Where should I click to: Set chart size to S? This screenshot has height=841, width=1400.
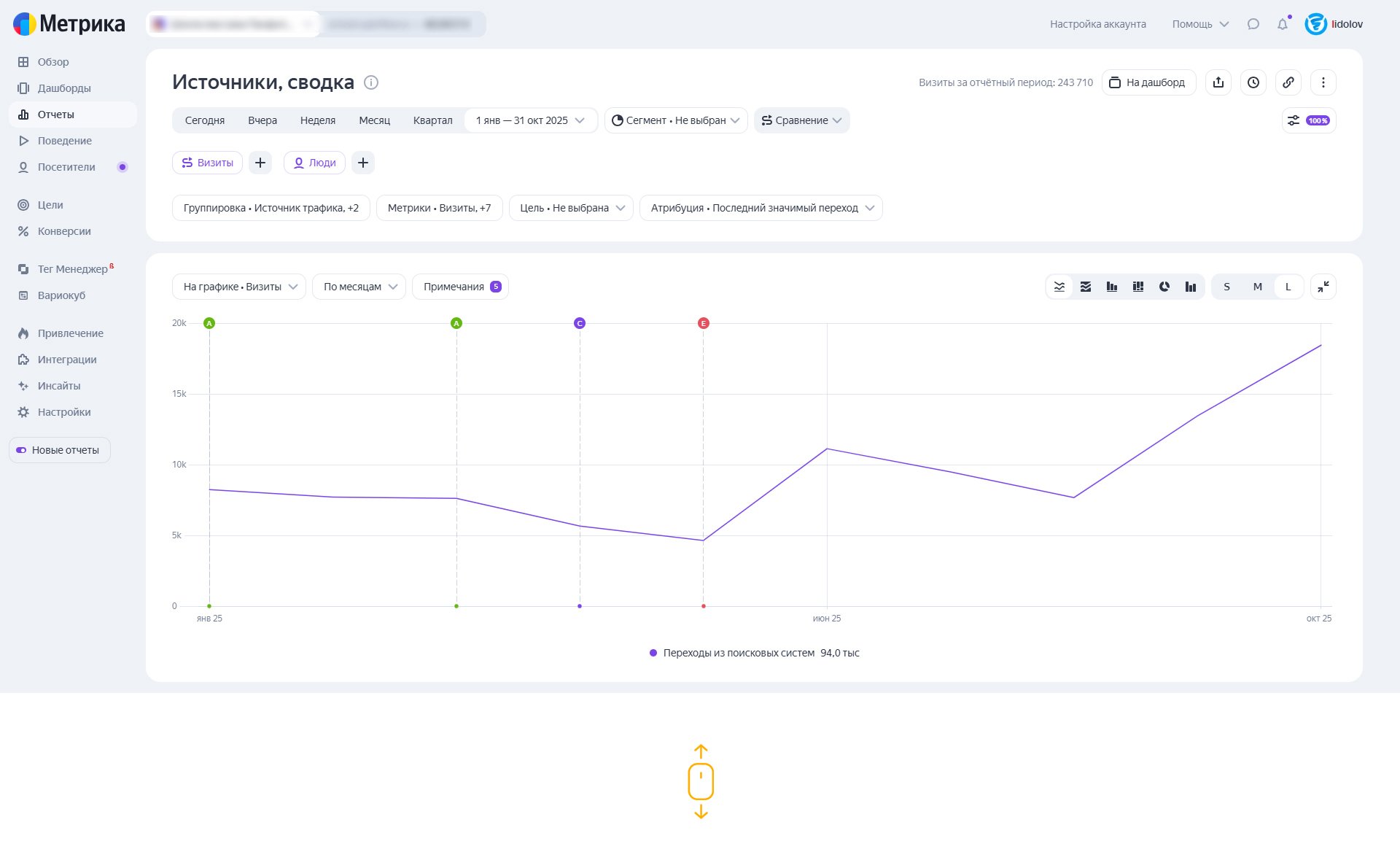click(1226, 287)
